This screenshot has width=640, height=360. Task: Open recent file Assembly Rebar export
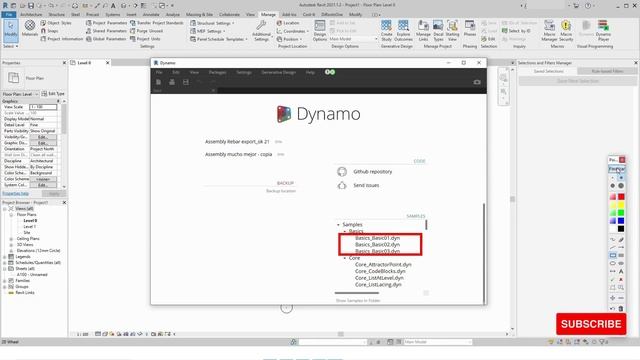(237, 142)
